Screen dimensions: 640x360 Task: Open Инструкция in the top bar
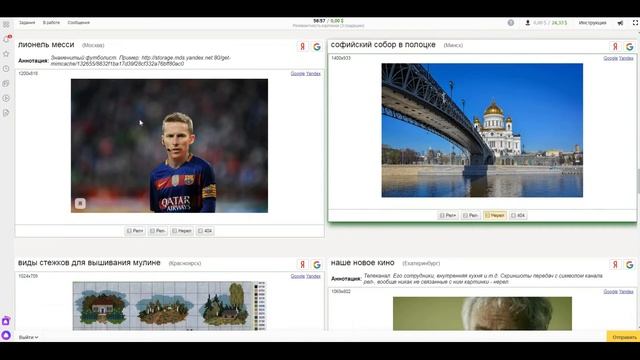[592, 23]
